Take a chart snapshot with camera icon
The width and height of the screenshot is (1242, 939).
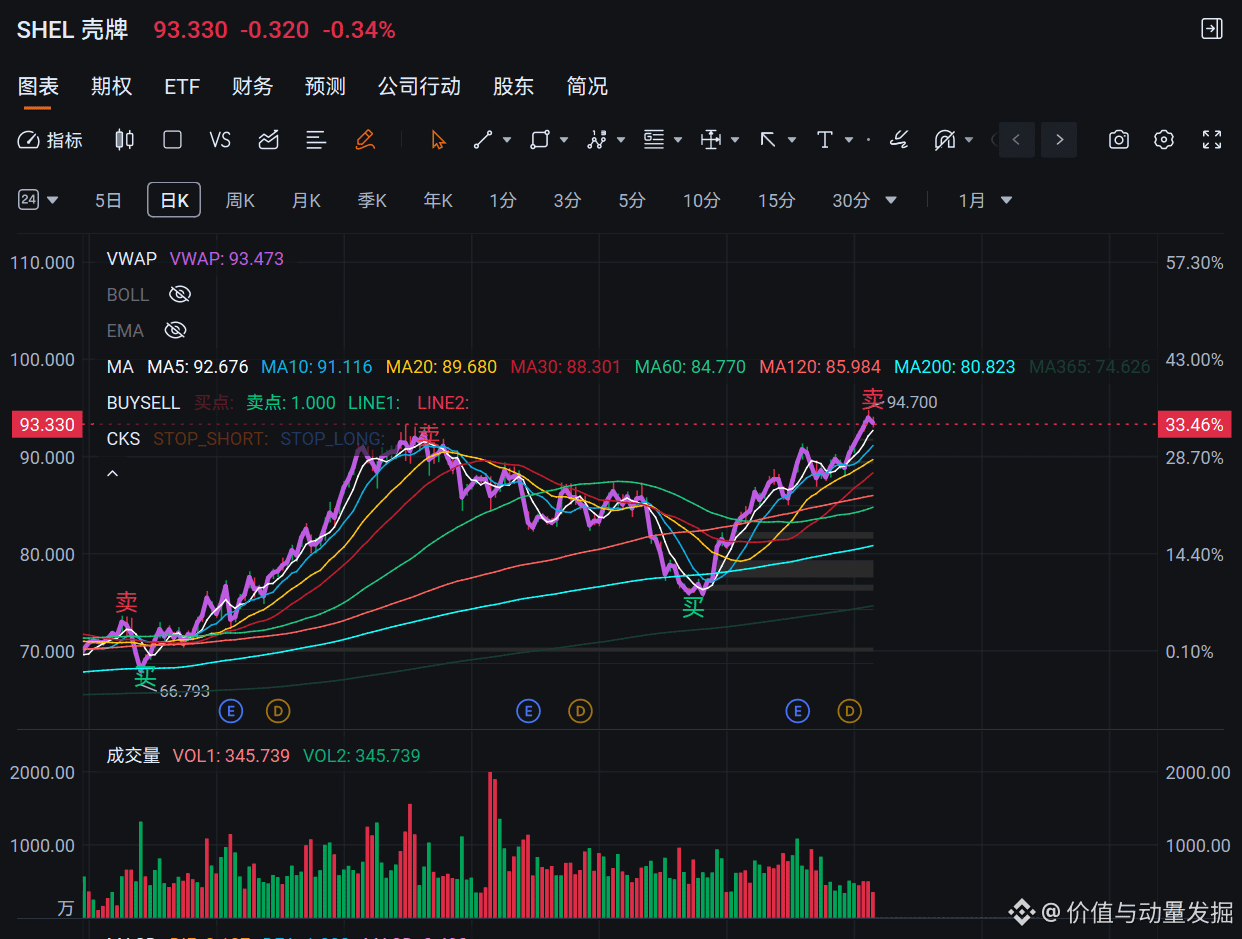click(x=1119, y=140)
